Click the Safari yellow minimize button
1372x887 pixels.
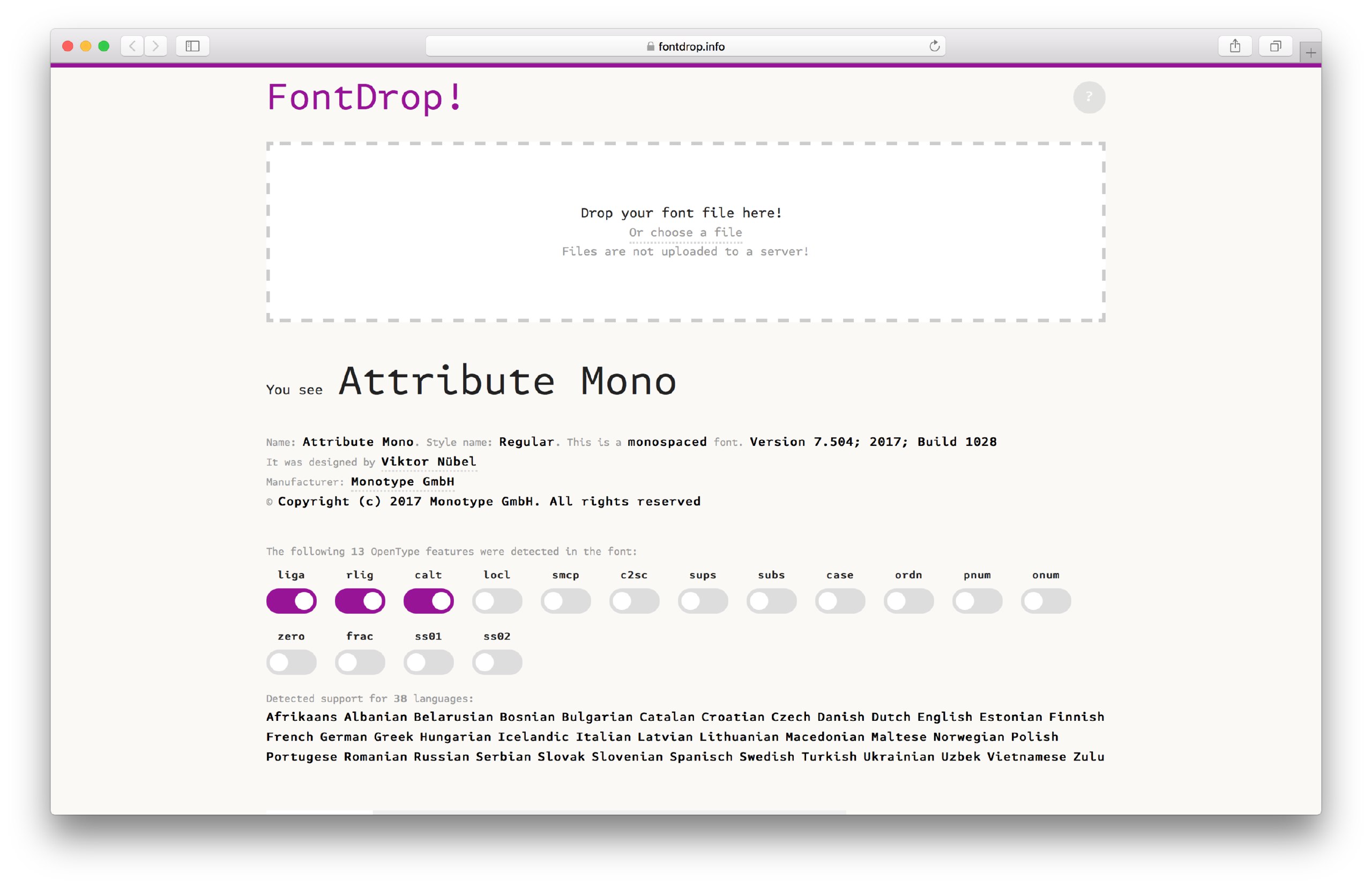[86, 46]
